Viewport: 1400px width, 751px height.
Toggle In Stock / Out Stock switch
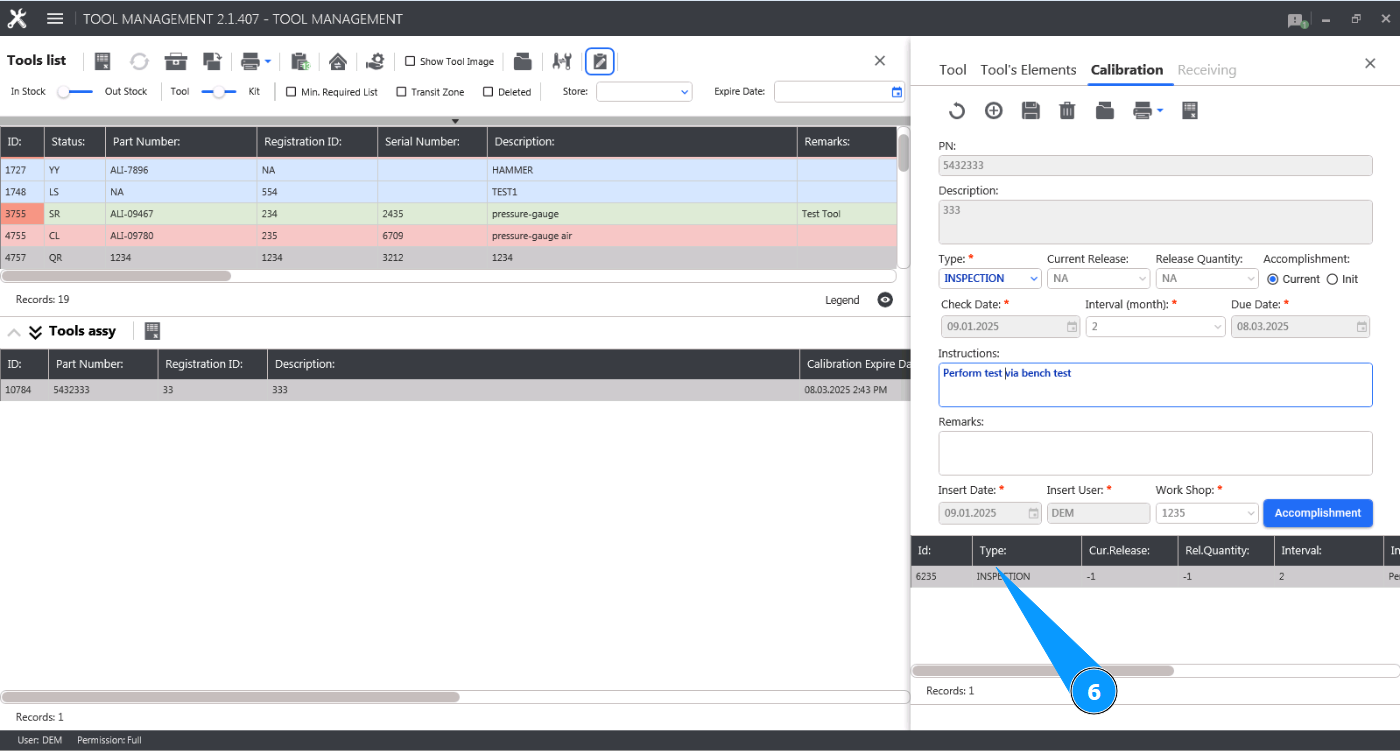[x=75, y=92]
